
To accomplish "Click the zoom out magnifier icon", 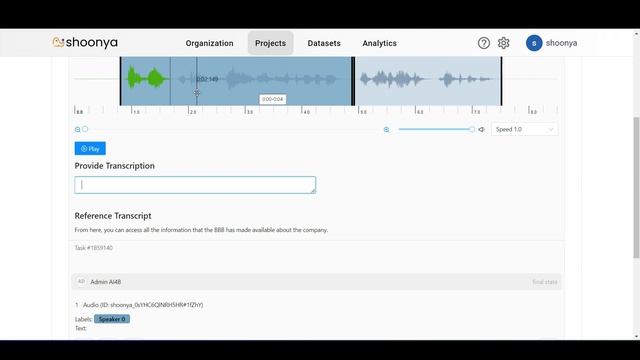I will (78, 129).
